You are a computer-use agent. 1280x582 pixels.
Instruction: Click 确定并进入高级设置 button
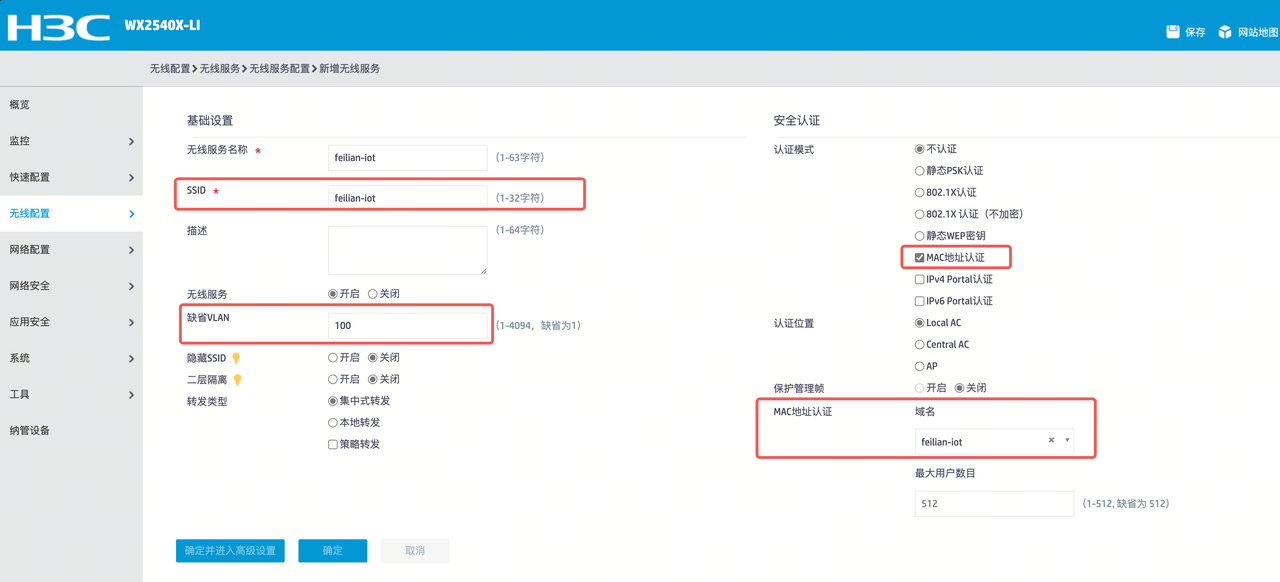[231, 551]
